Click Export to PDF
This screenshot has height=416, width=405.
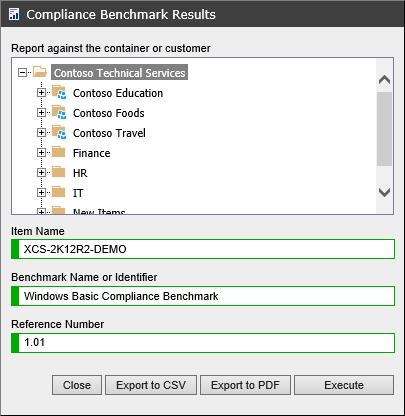245,385
